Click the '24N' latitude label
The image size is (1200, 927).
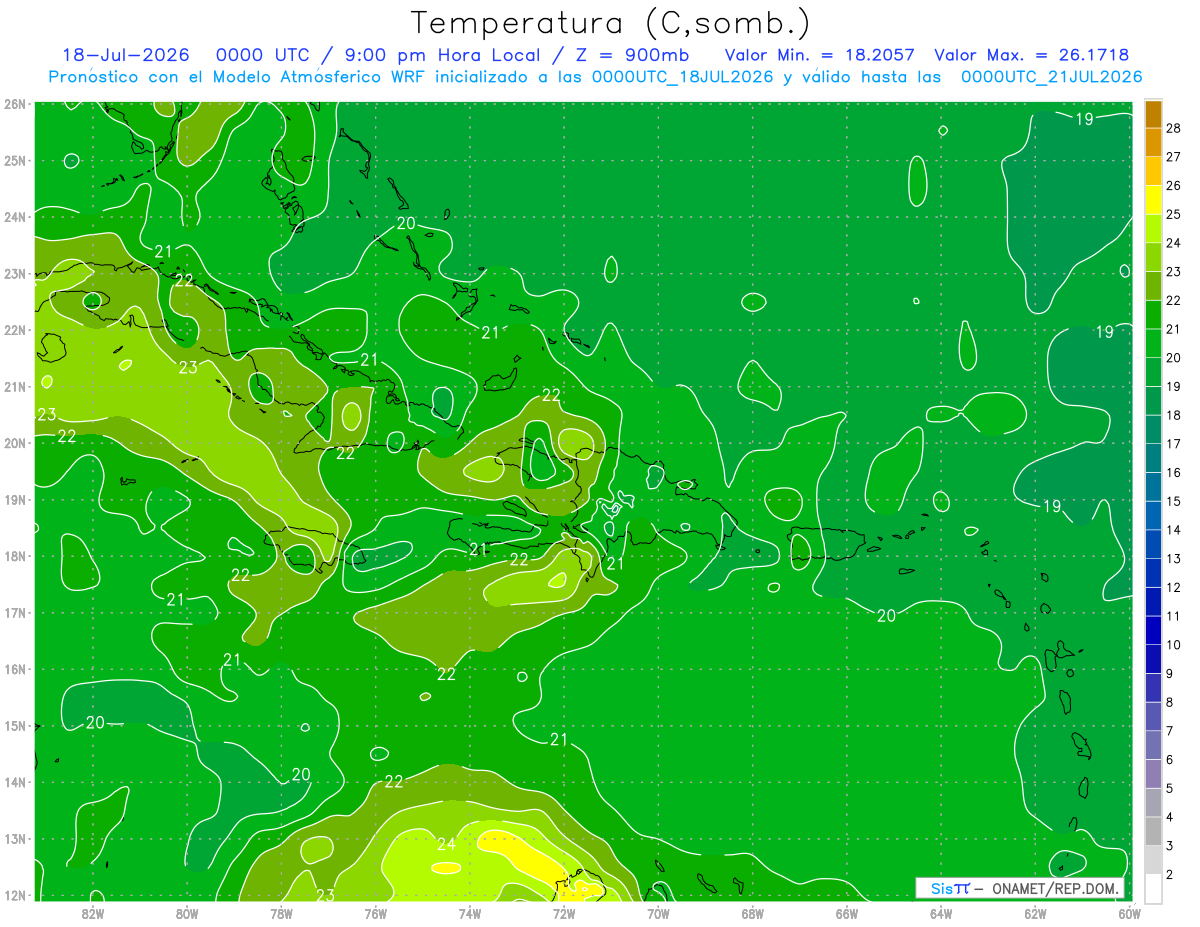(x=15, y=216)
